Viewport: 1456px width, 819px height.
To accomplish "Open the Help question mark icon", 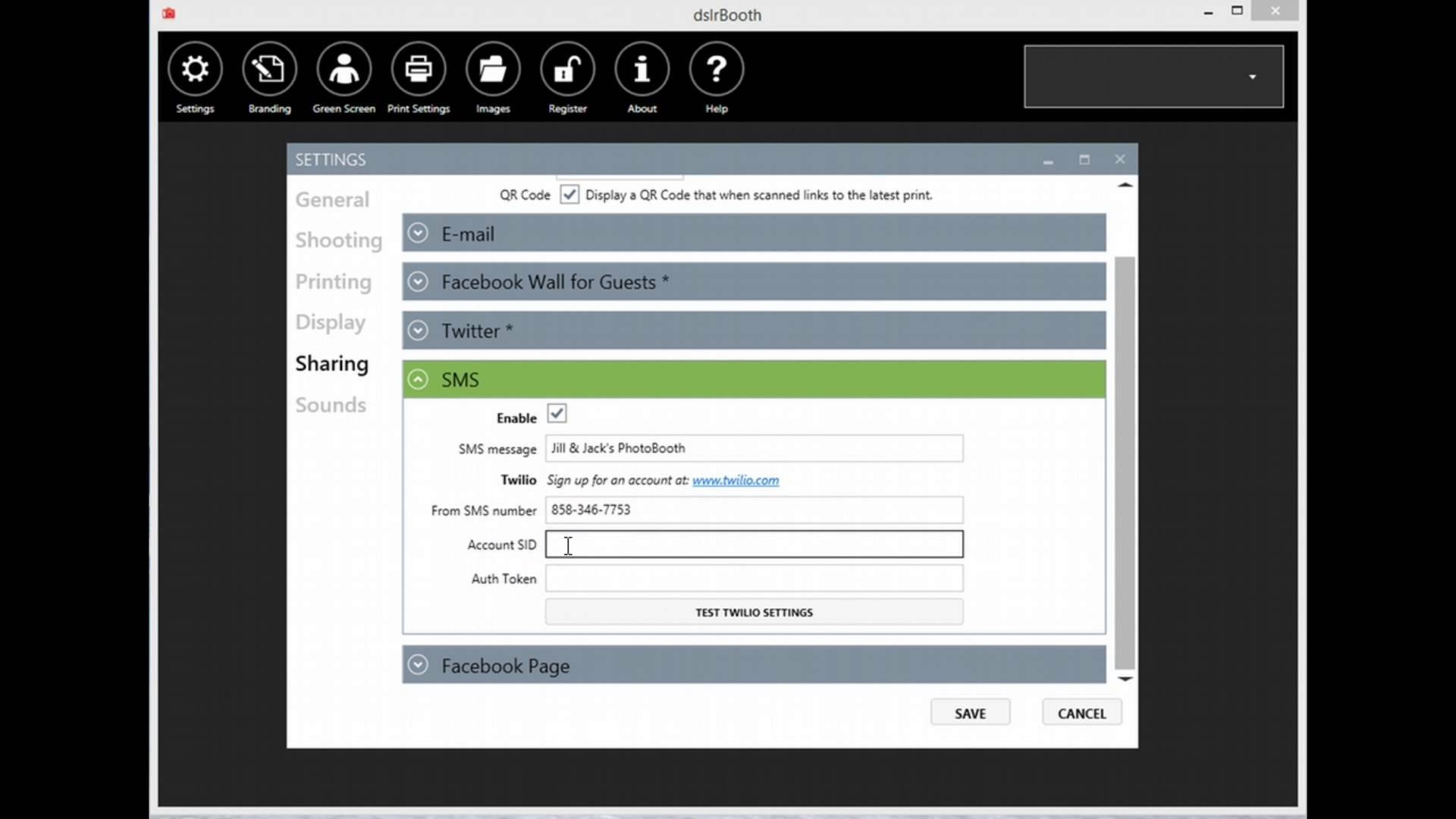I will coord(716,69).
